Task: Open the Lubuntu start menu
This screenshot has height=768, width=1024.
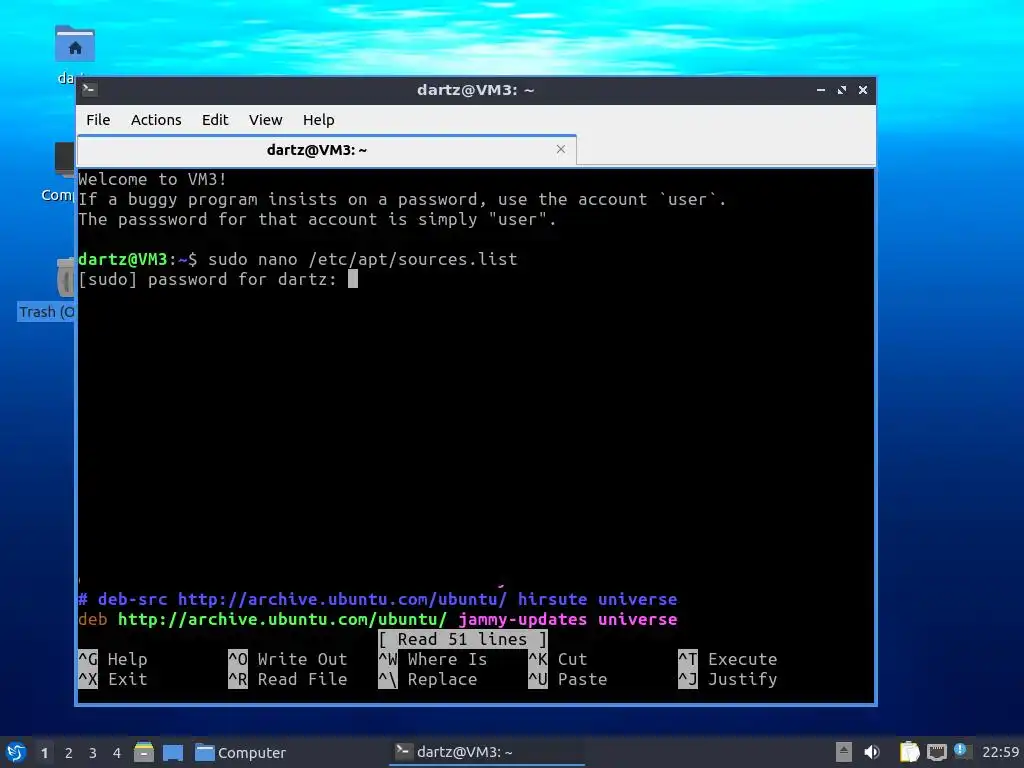Action: [x=16, y=752]
